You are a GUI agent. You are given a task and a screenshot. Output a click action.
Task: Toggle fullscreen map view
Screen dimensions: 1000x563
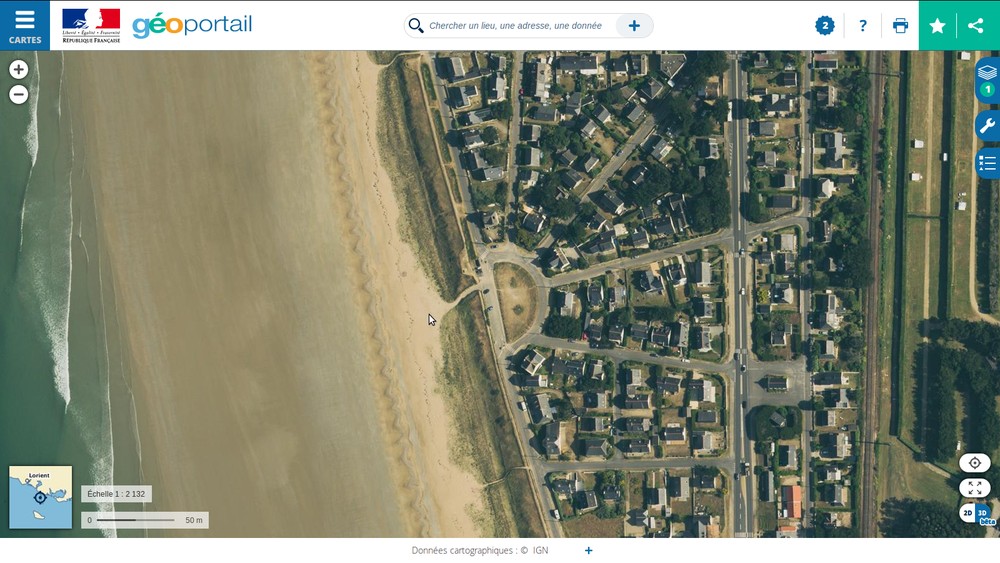pyautogui.click(x=974, y=488)
